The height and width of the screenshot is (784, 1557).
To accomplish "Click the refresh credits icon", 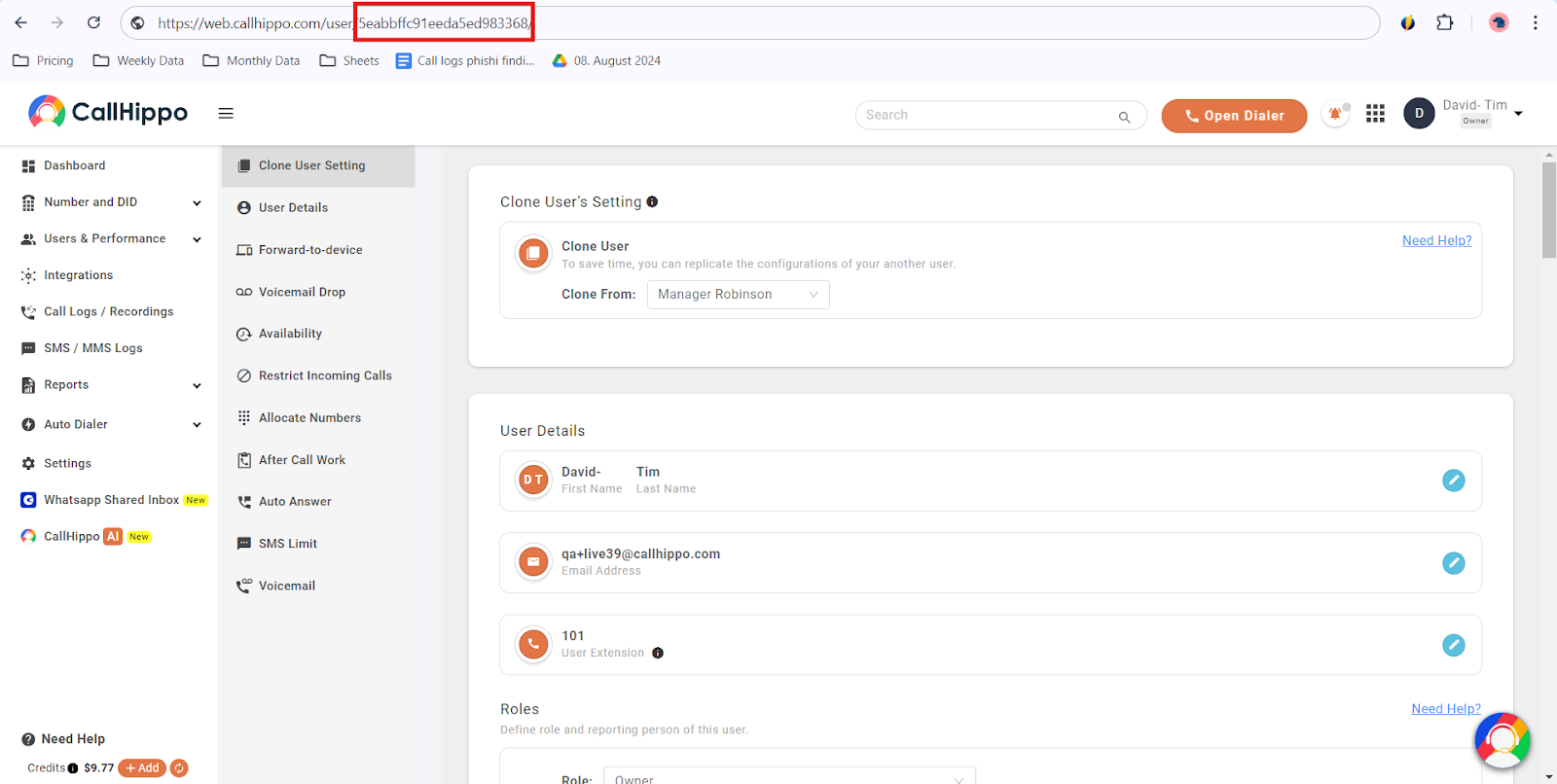I will 179,768.
